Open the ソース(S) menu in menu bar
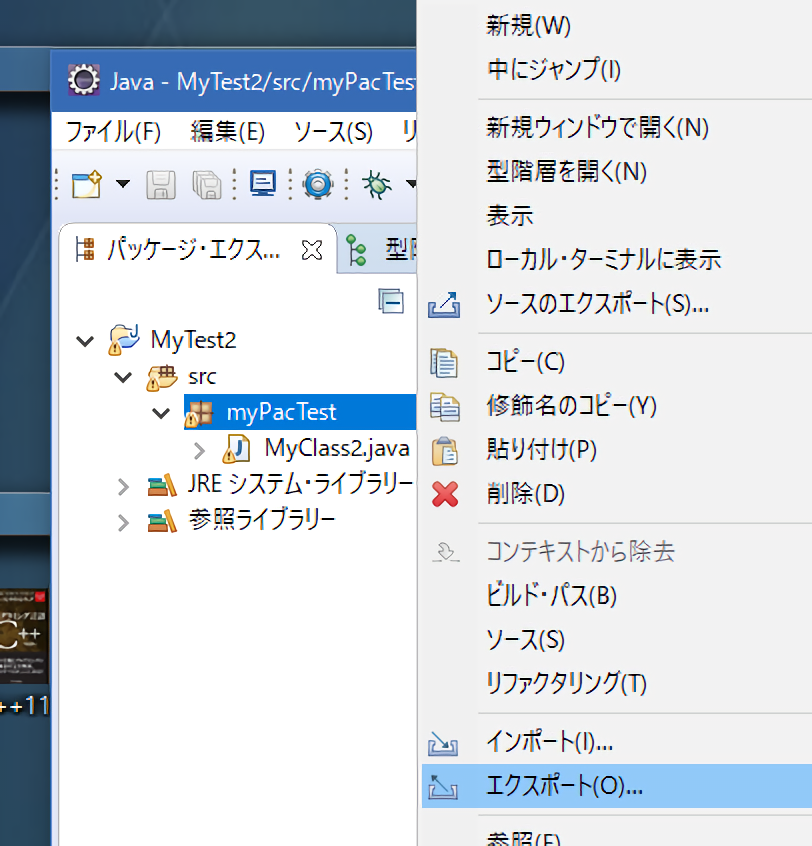The height and width of the screenshot is (846, 812). coord(333,131)
